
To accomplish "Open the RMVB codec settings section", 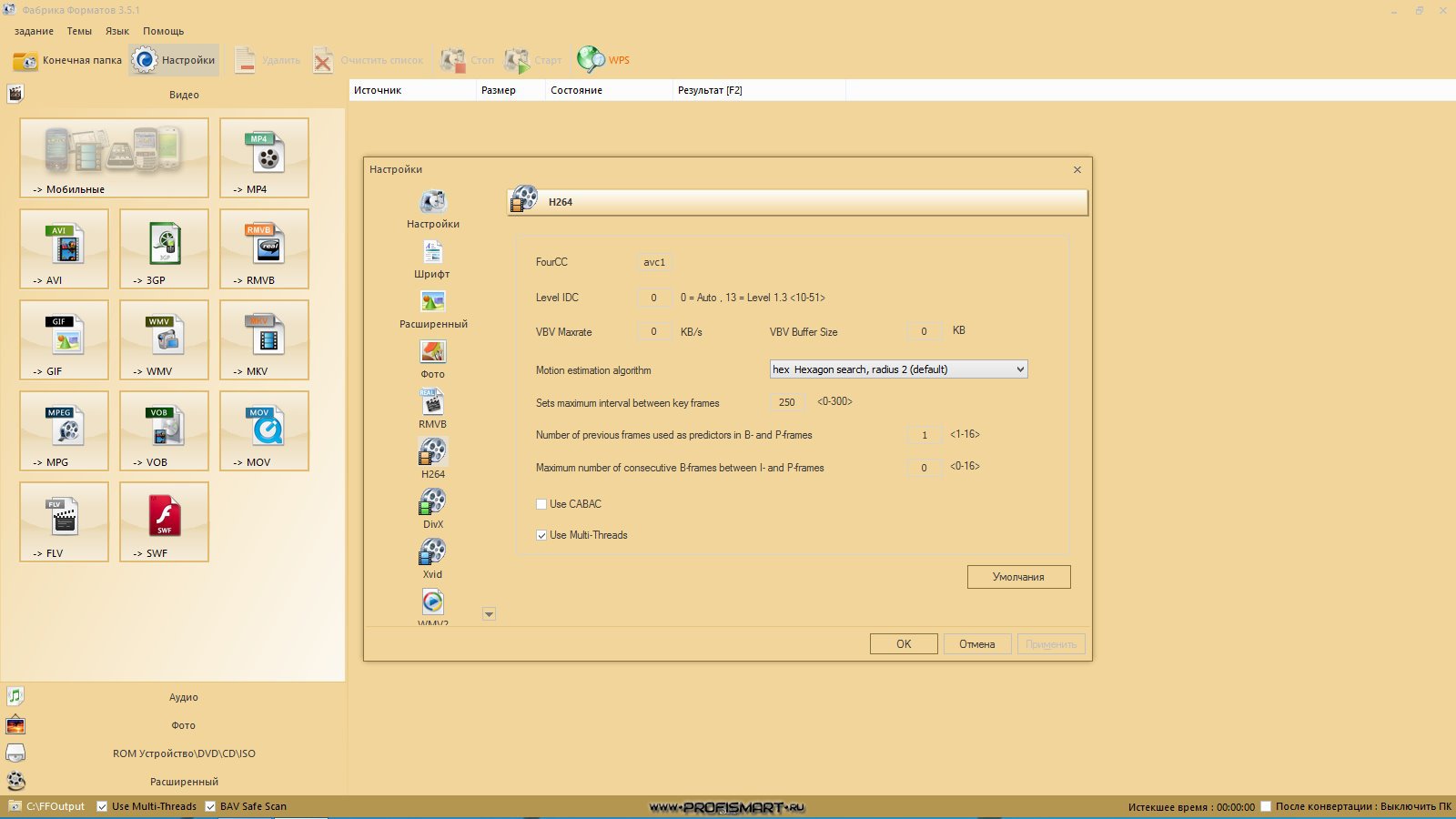I will [432, 409].
